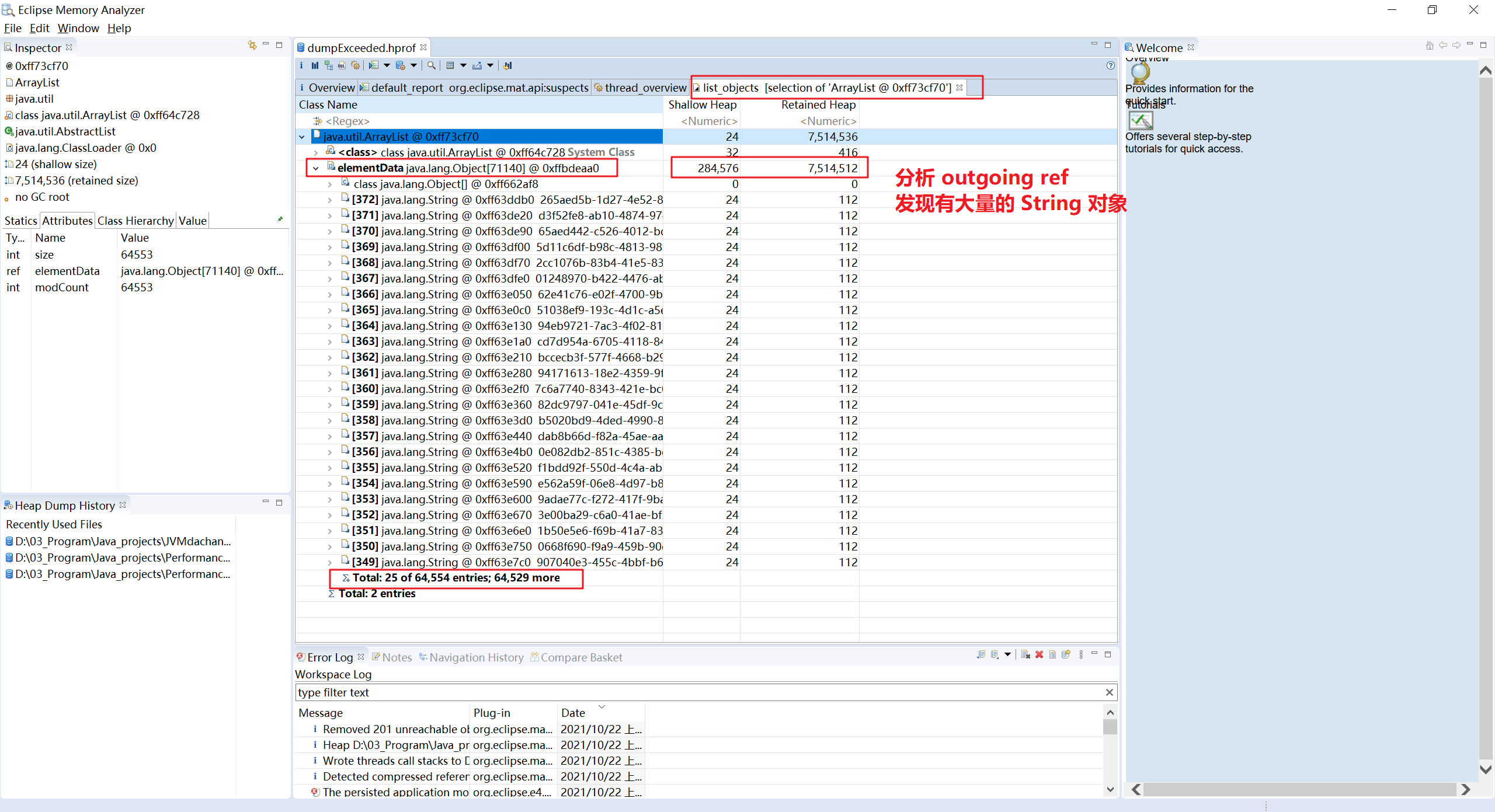Open dropdown beside expert system report icon

387,65
